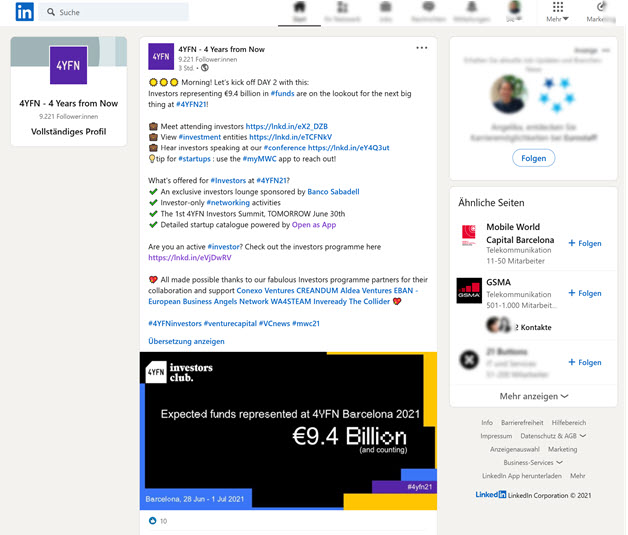Open the ad card options three dots
Viewport: 628px width, 535px height.
coord(606,50)
